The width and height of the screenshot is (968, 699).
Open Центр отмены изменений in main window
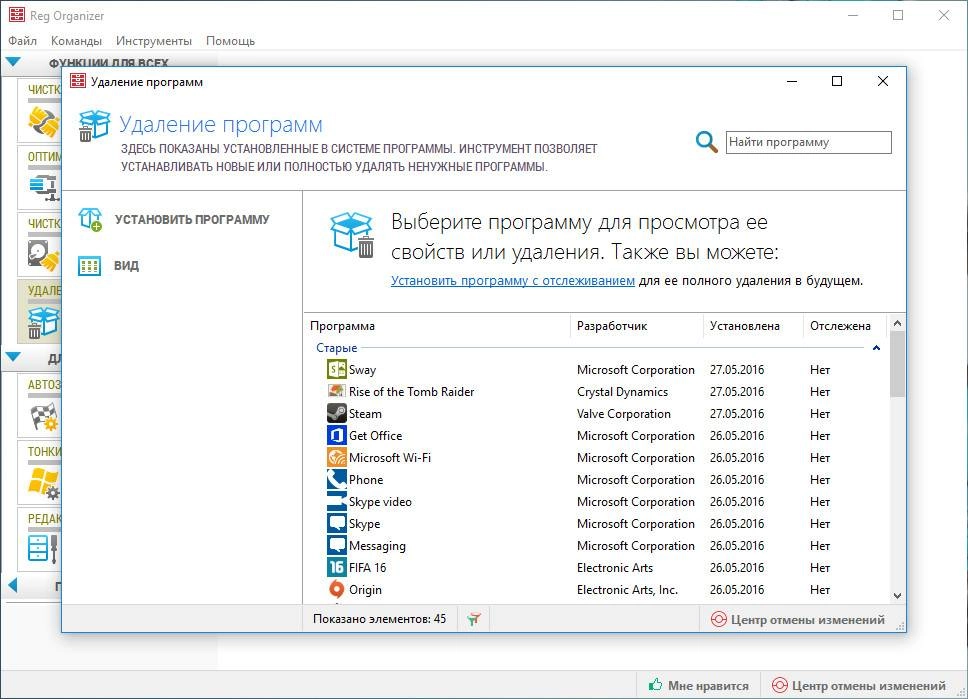click(859, 685)
